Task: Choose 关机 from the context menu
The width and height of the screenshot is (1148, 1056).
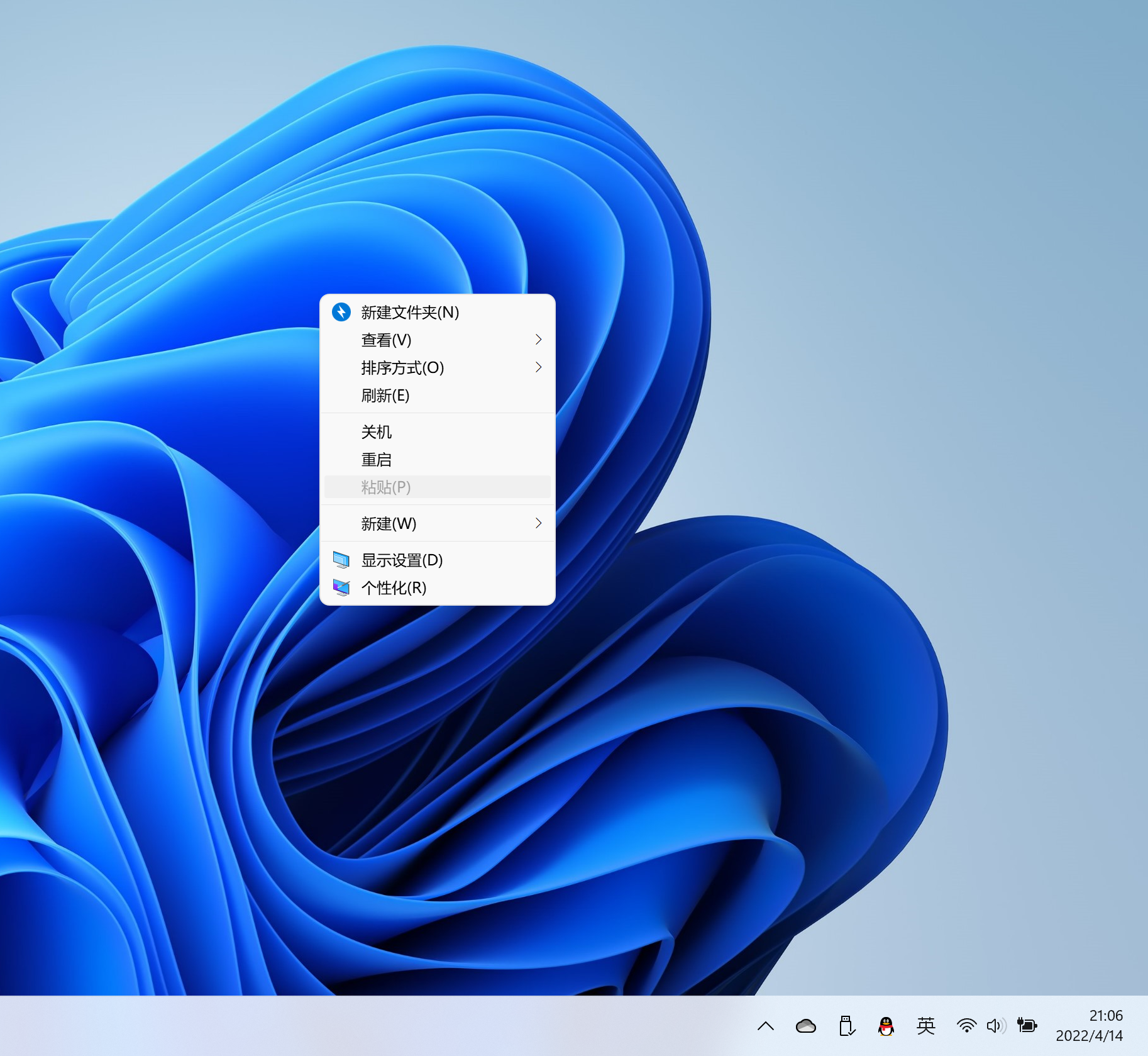Action: coord(438,431)
